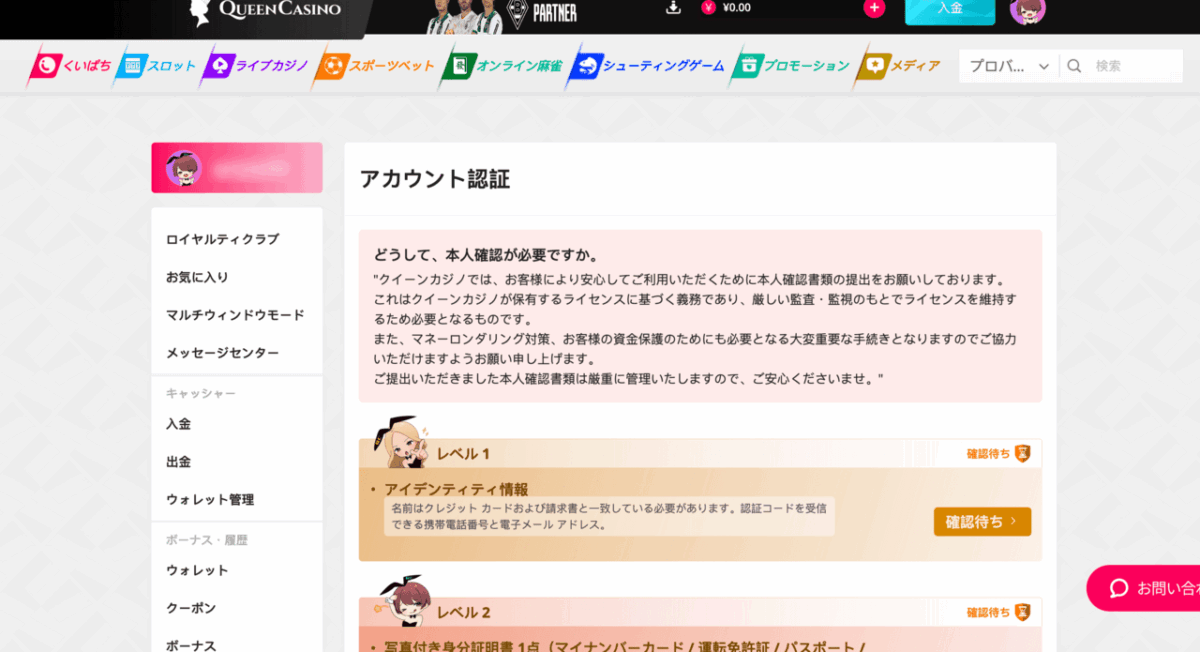
Task: Open the スロット category
Action: [157, 66]
